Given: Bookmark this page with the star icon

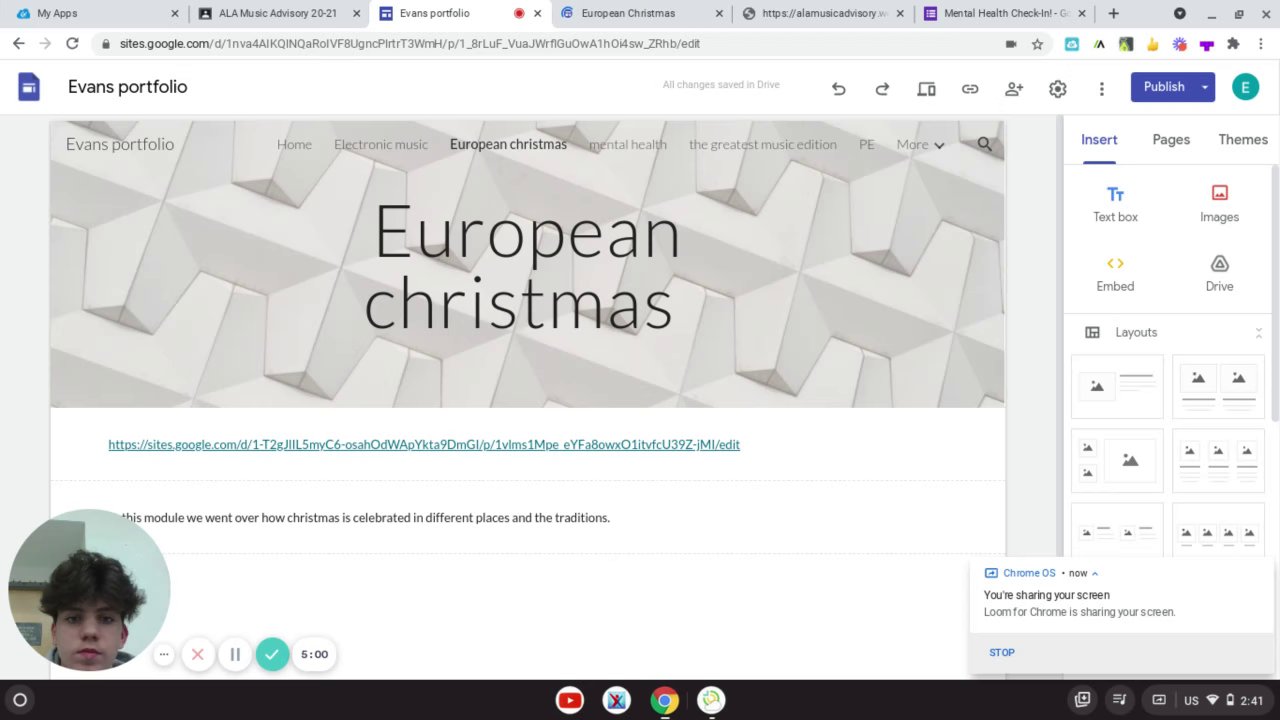Looking at the screenshot, I should tap(1037, 44).
